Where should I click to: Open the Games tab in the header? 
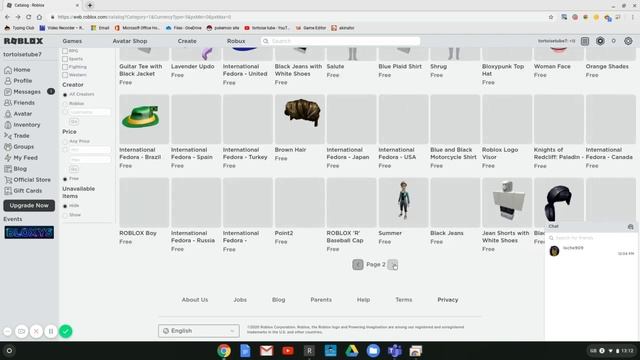tap(72, 41)
